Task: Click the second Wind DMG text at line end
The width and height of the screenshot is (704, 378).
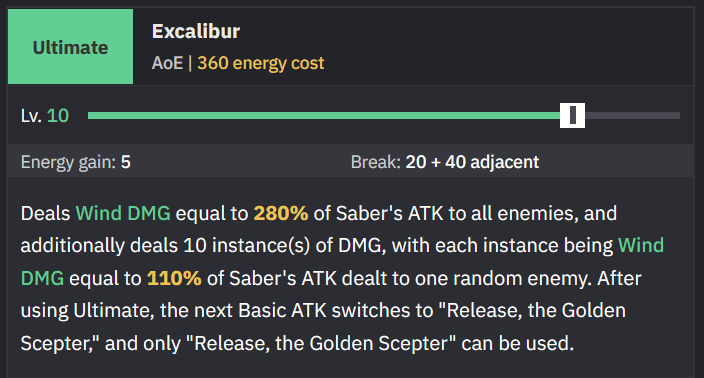Action: click(641, 246)
